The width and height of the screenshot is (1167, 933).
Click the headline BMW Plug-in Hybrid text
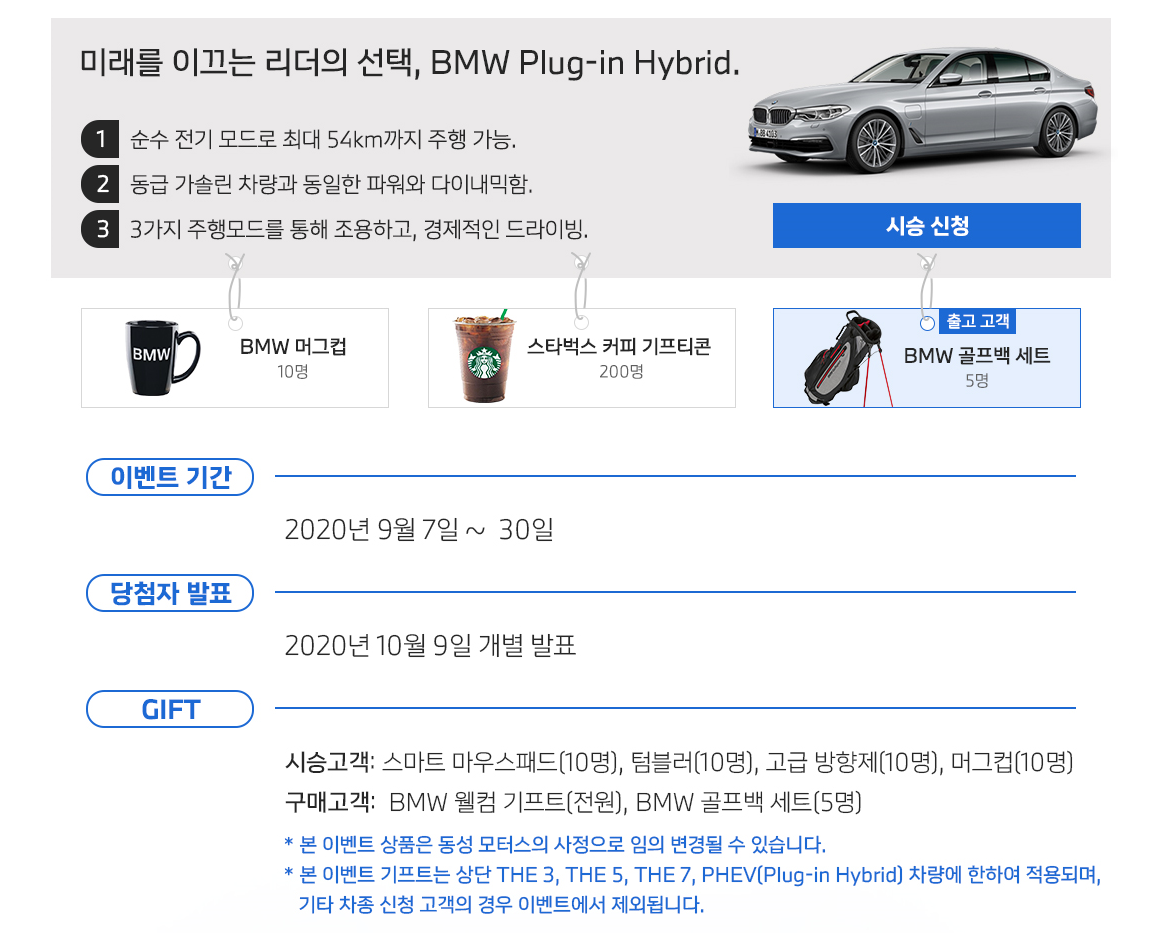(585, 62)
